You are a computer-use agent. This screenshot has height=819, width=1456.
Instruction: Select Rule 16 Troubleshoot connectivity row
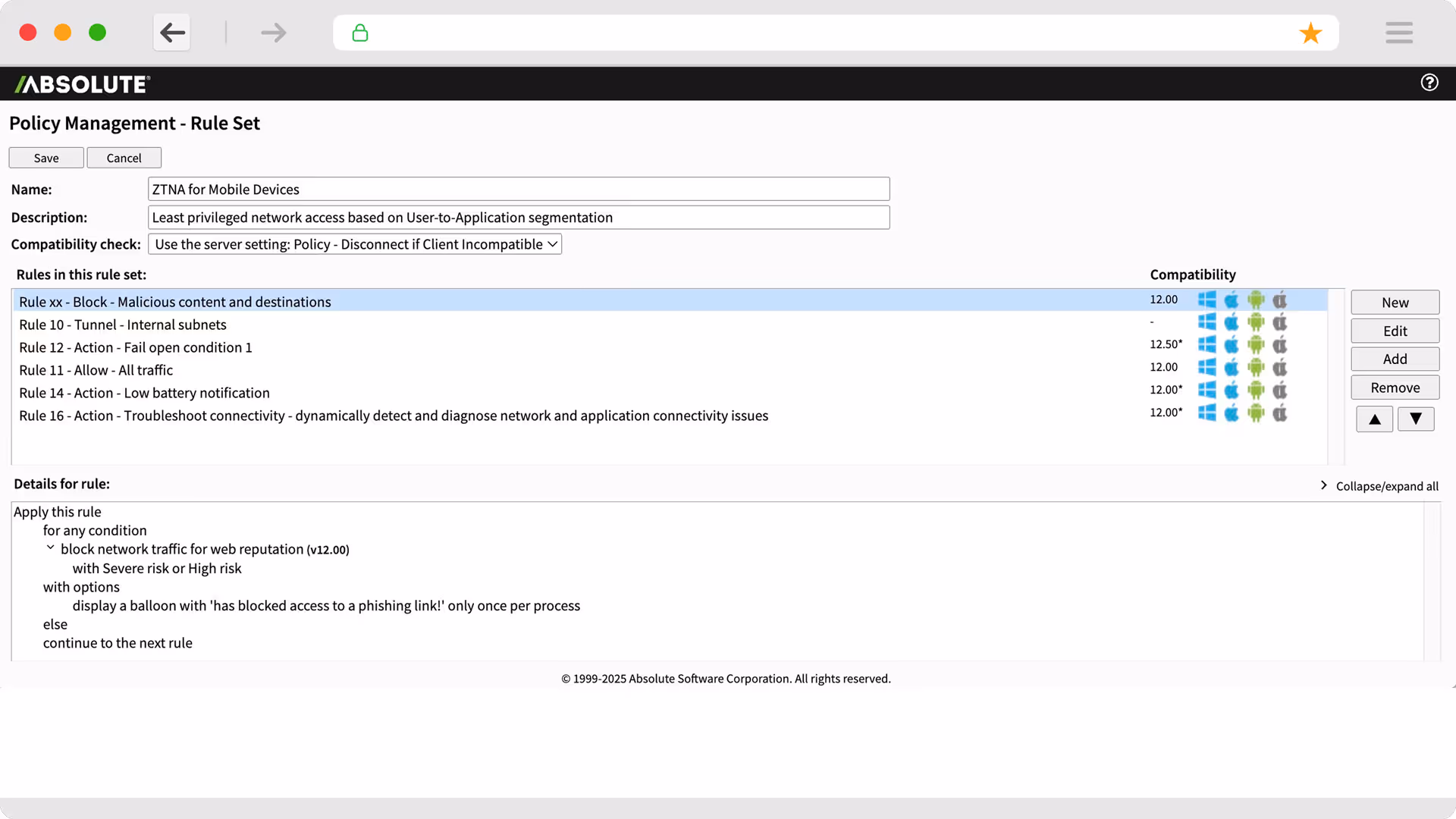coord(394,416)
